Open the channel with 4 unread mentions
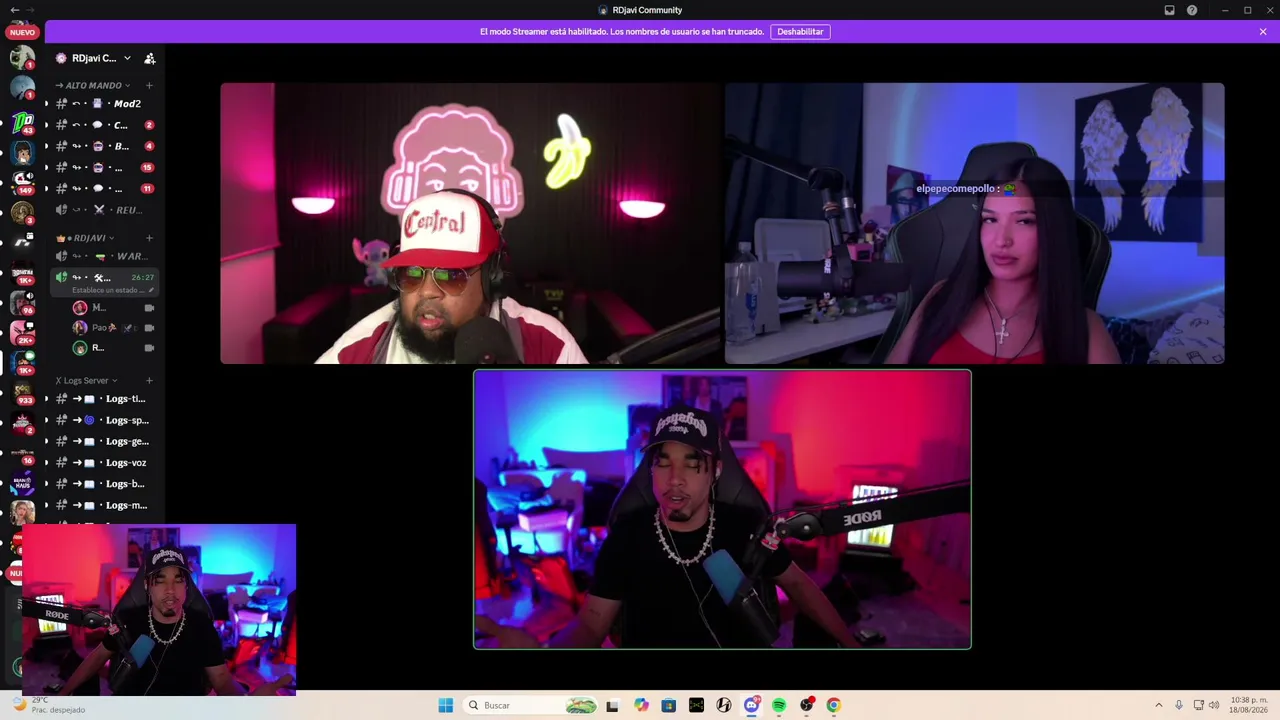The image size is (1280, 720). (x=104, y=146)
